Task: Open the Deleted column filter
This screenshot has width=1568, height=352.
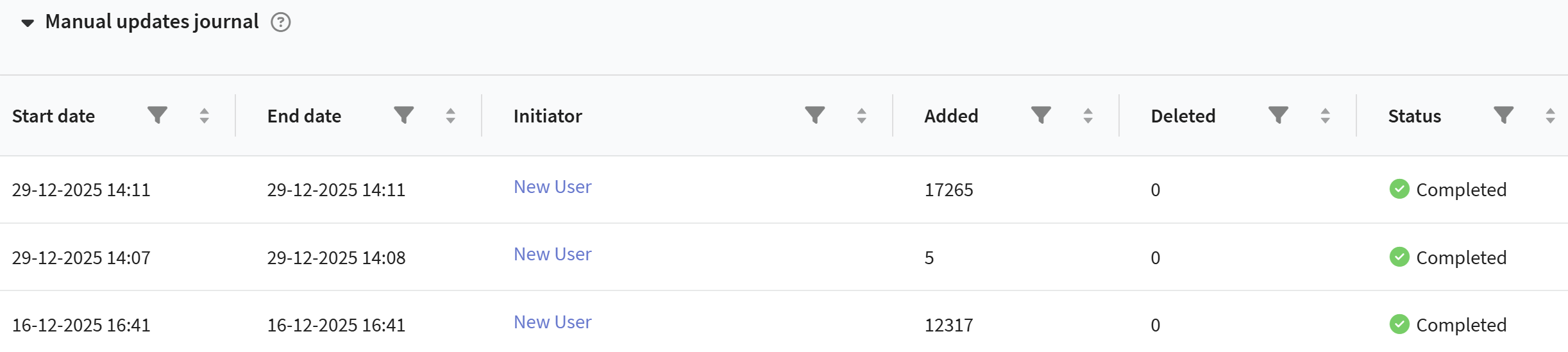Action: click(1278, 115)
